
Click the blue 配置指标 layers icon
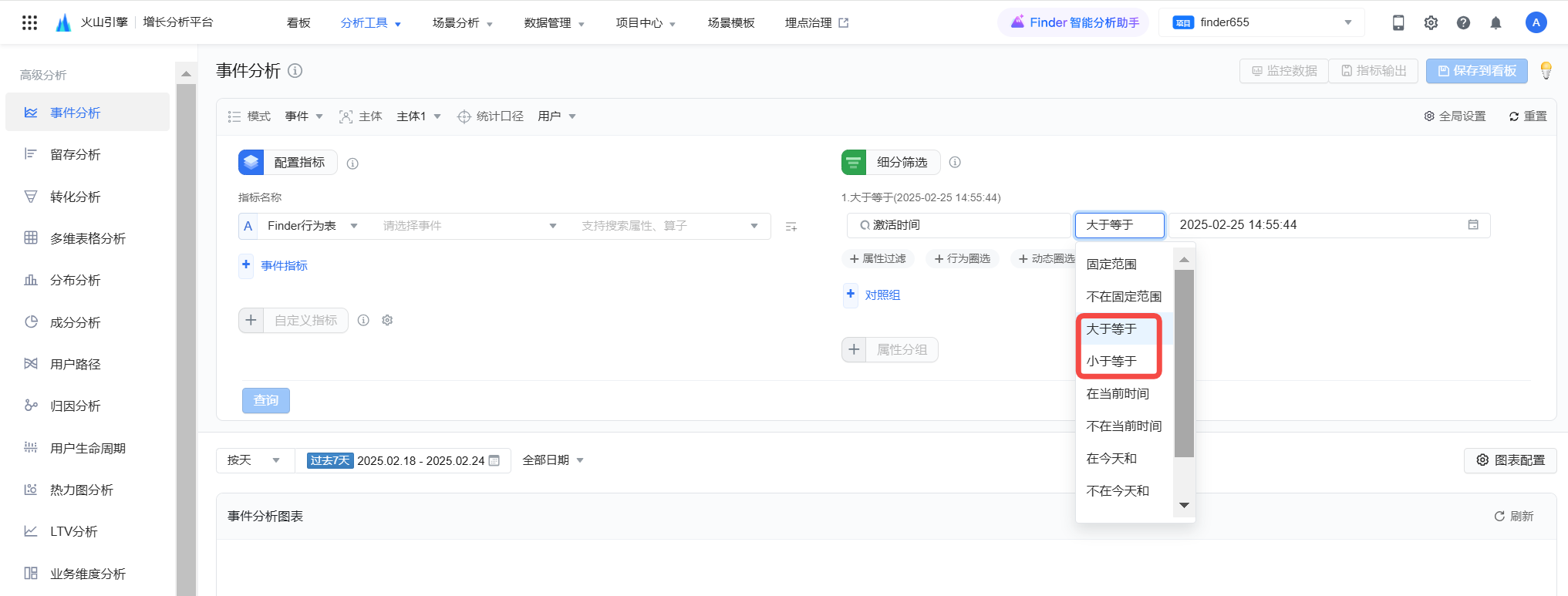click(251, 163)
